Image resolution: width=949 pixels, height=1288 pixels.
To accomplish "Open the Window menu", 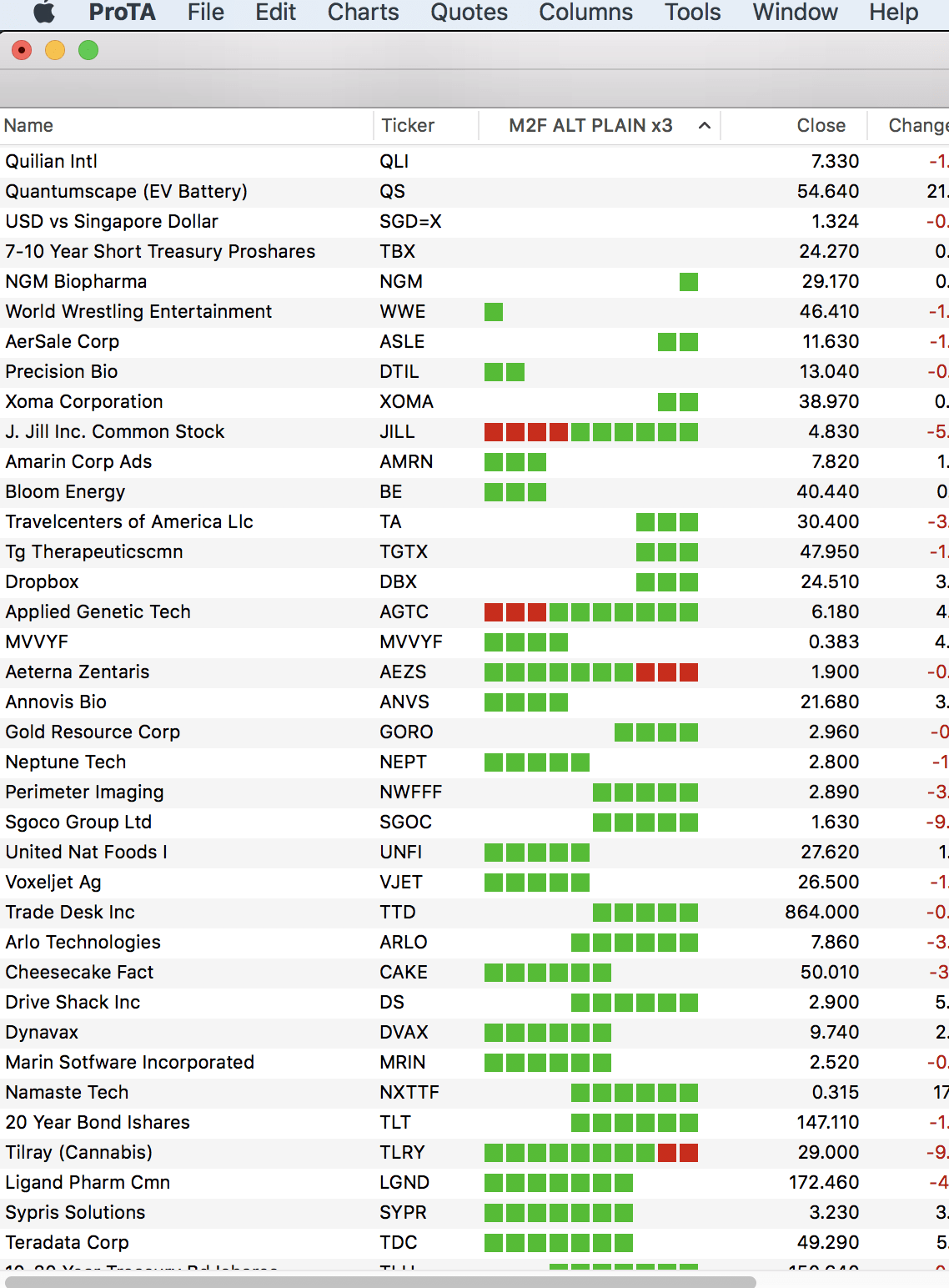I will coord(795,13).
